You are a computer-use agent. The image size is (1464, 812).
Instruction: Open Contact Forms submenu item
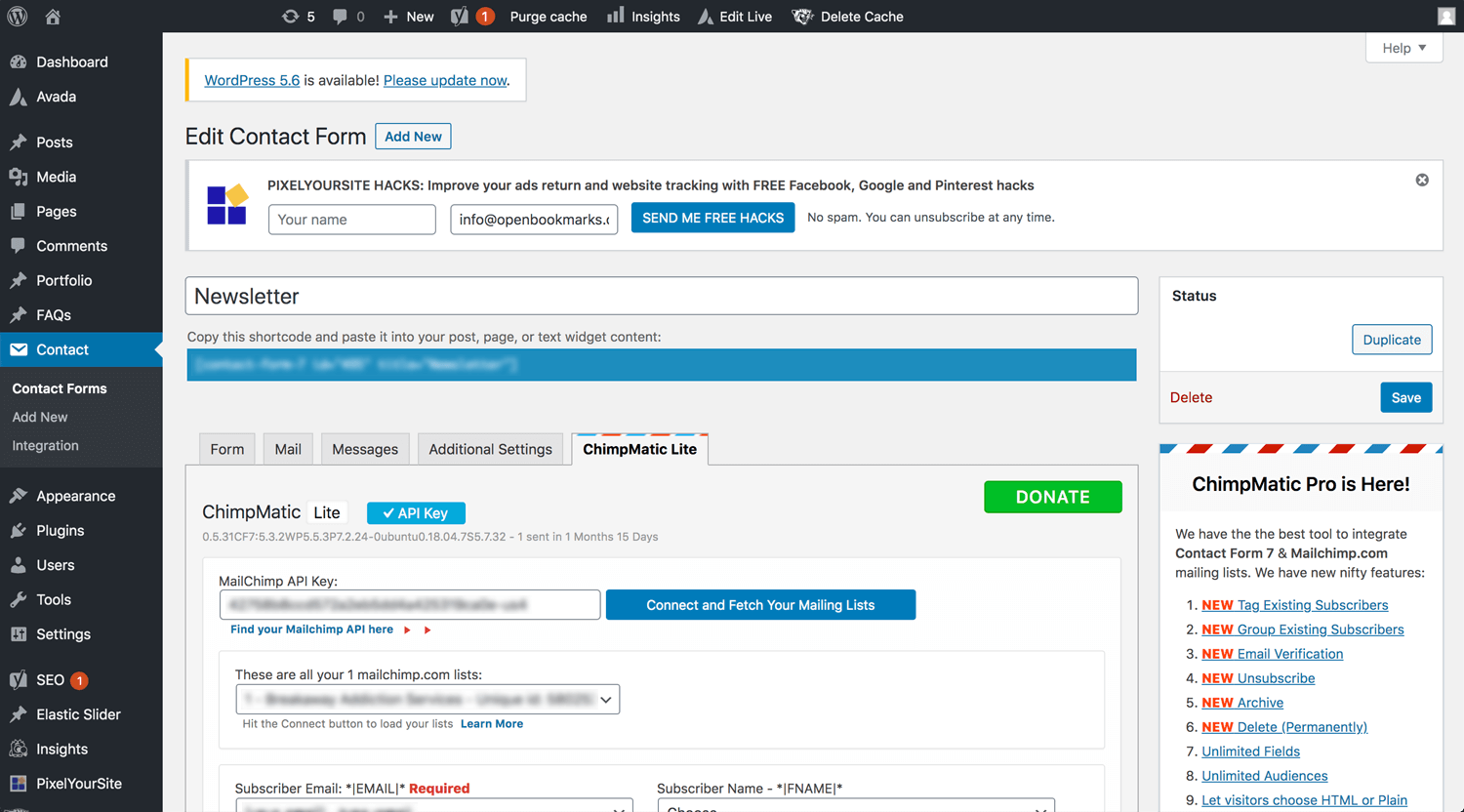[60, 388]
